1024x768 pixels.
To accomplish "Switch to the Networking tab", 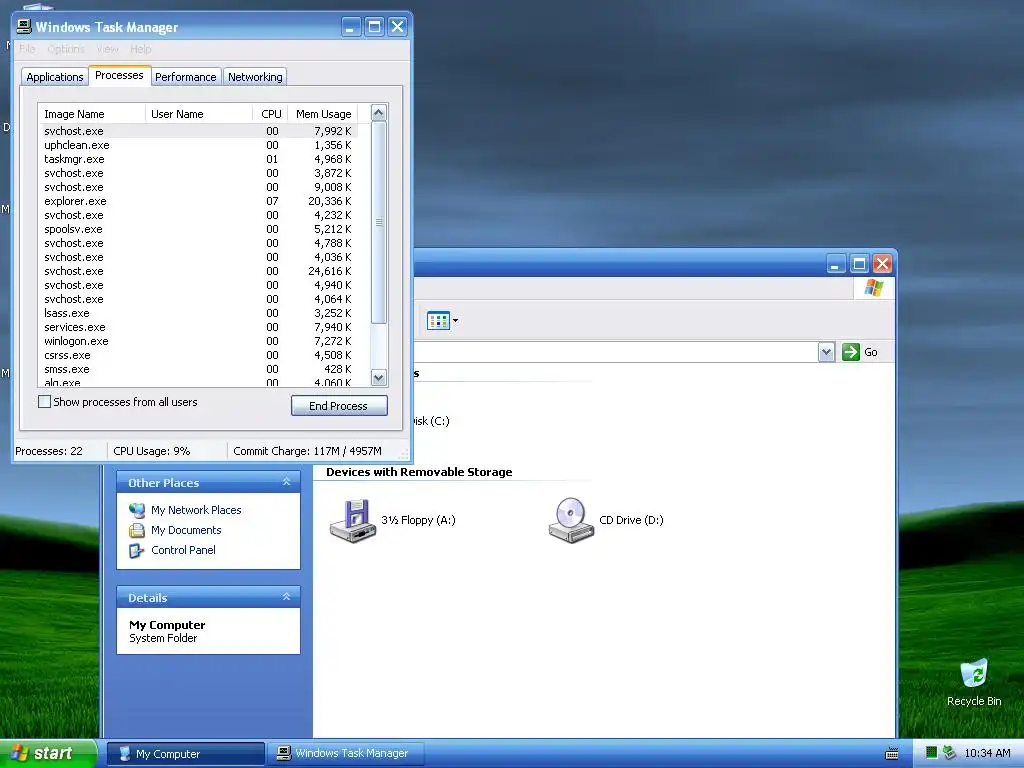I will (x=255, y=77).
